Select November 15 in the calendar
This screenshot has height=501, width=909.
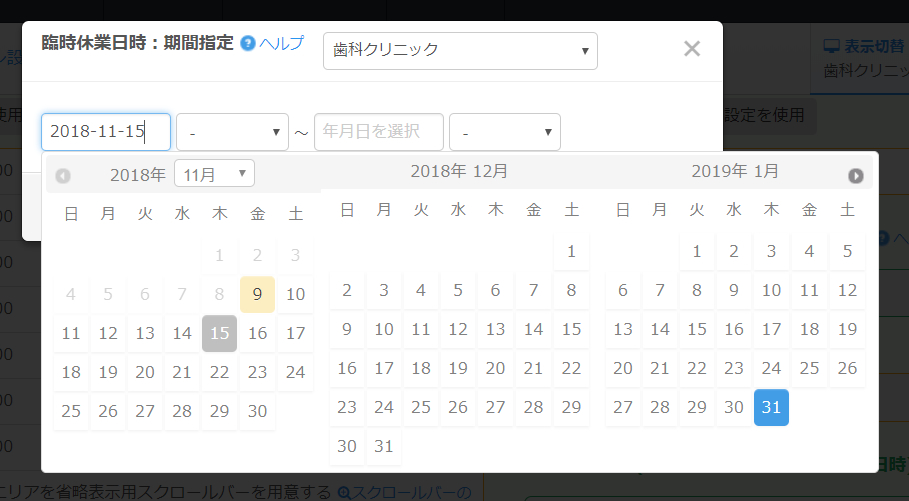219,333
